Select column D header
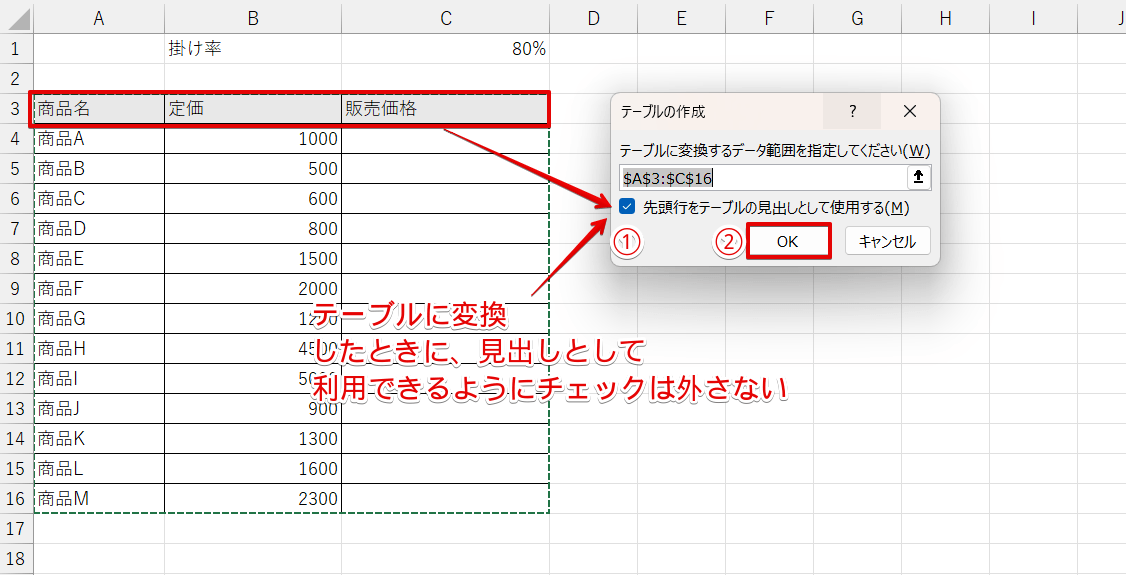 tap(594, 19)
